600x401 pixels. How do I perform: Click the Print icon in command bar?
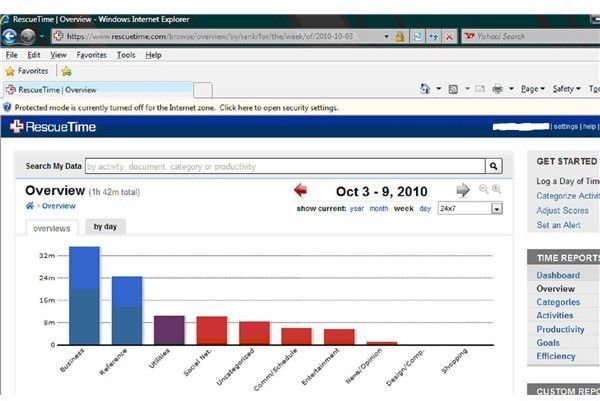(497, 89)
